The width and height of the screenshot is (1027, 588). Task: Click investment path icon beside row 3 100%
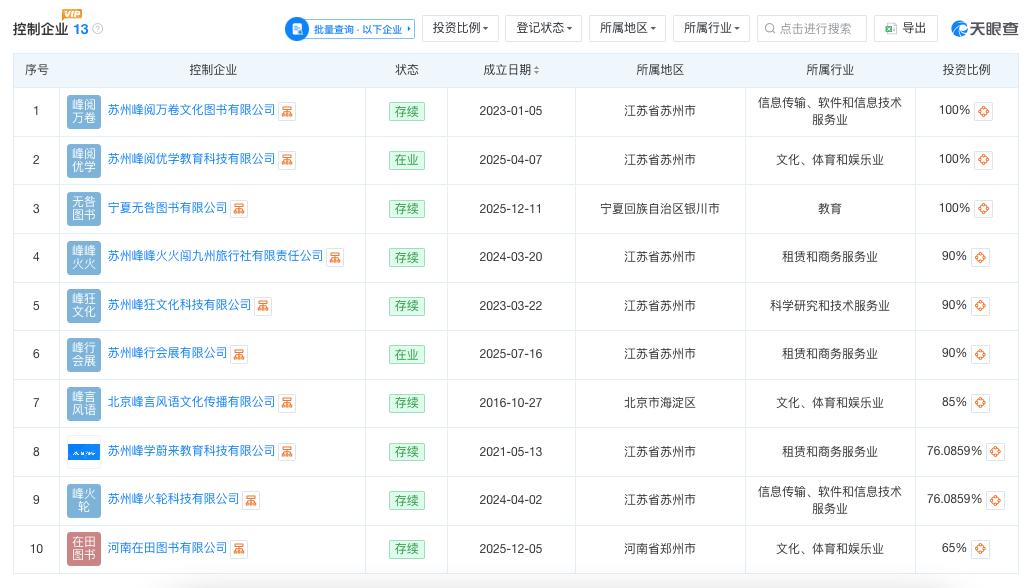983,209
